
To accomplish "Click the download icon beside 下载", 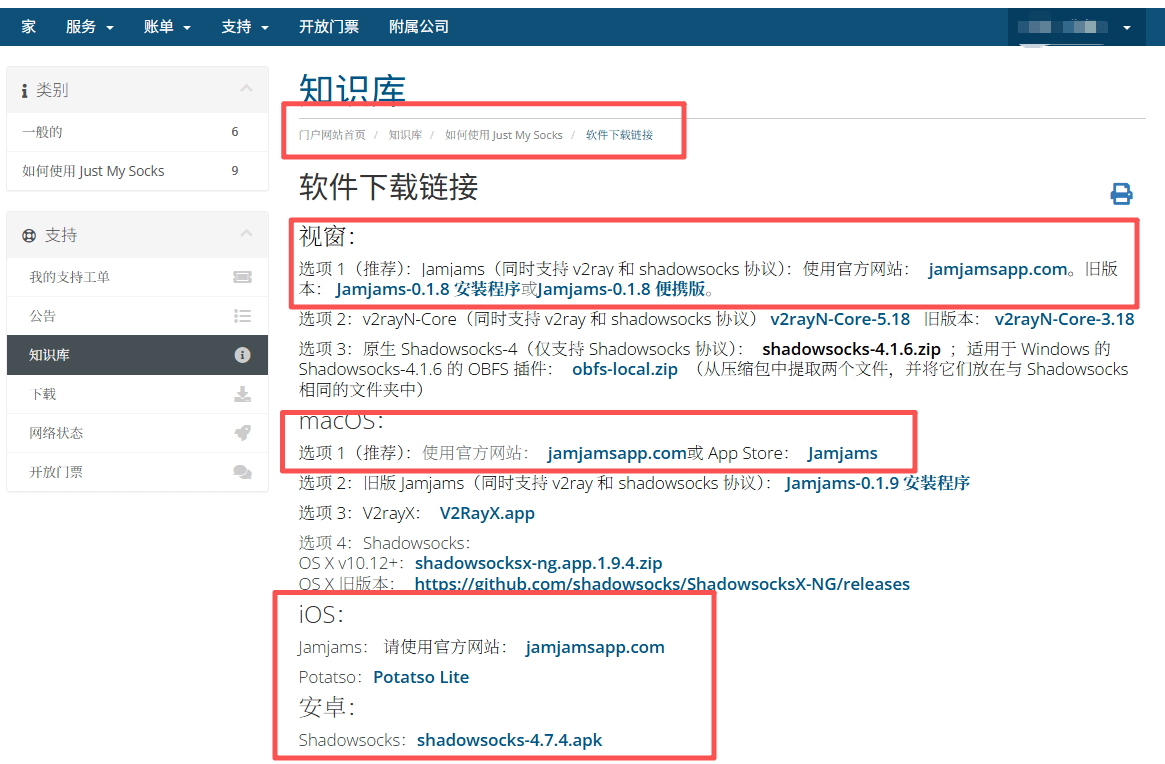I will coord(241,394).
